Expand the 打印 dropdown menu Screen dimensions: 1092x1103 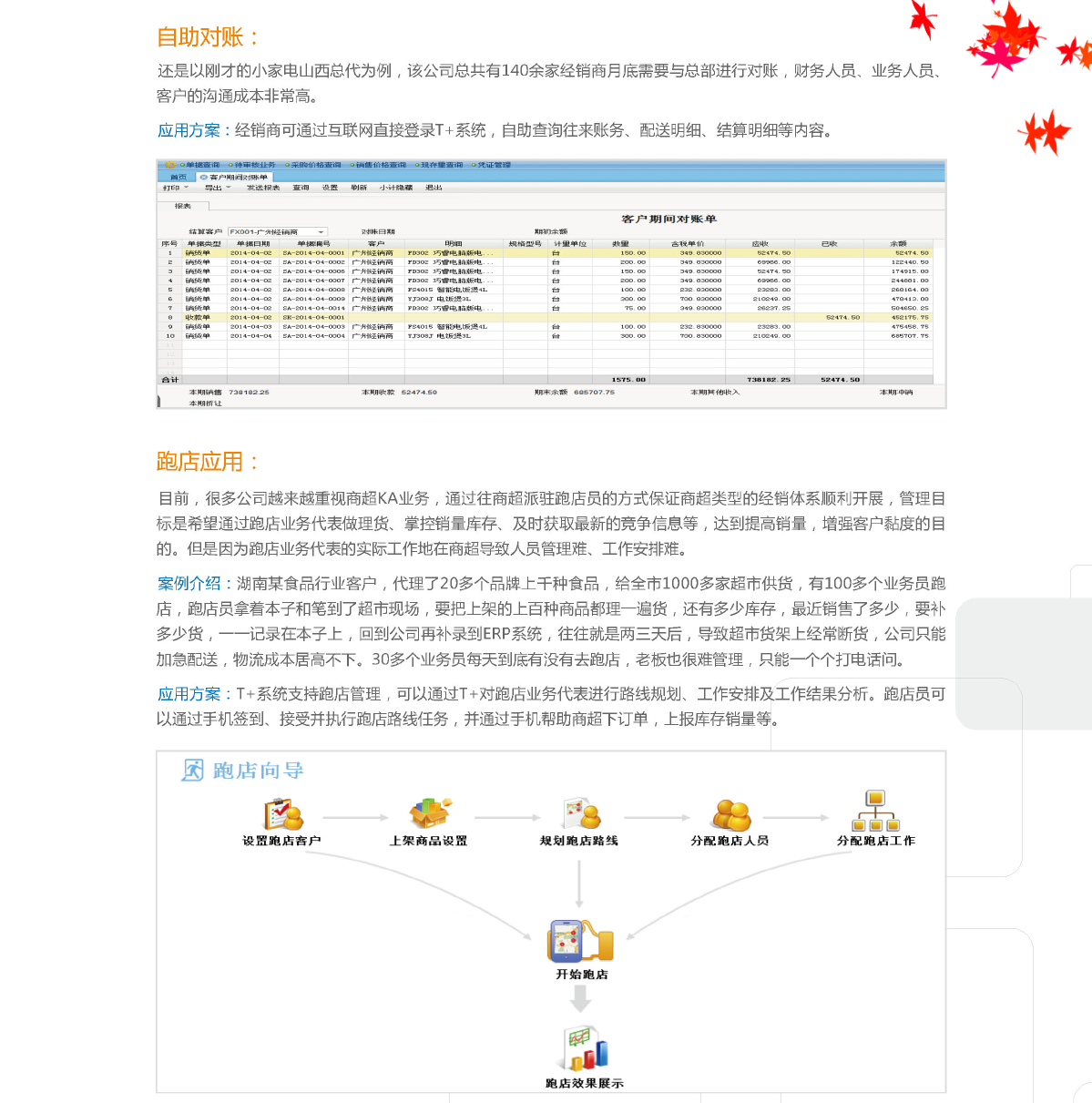pos(175,188)
